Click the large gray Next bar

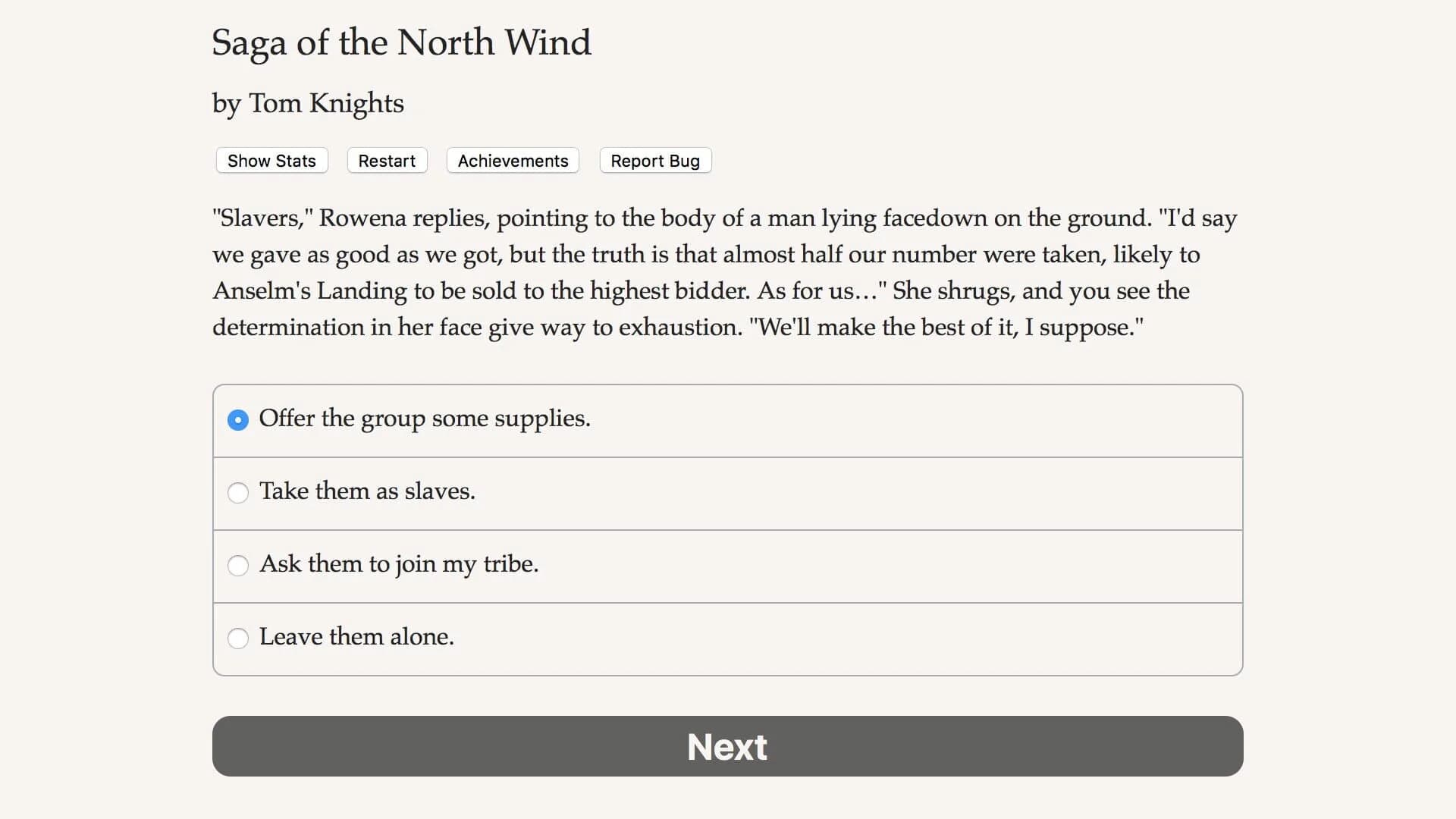(x=726, y=746)
